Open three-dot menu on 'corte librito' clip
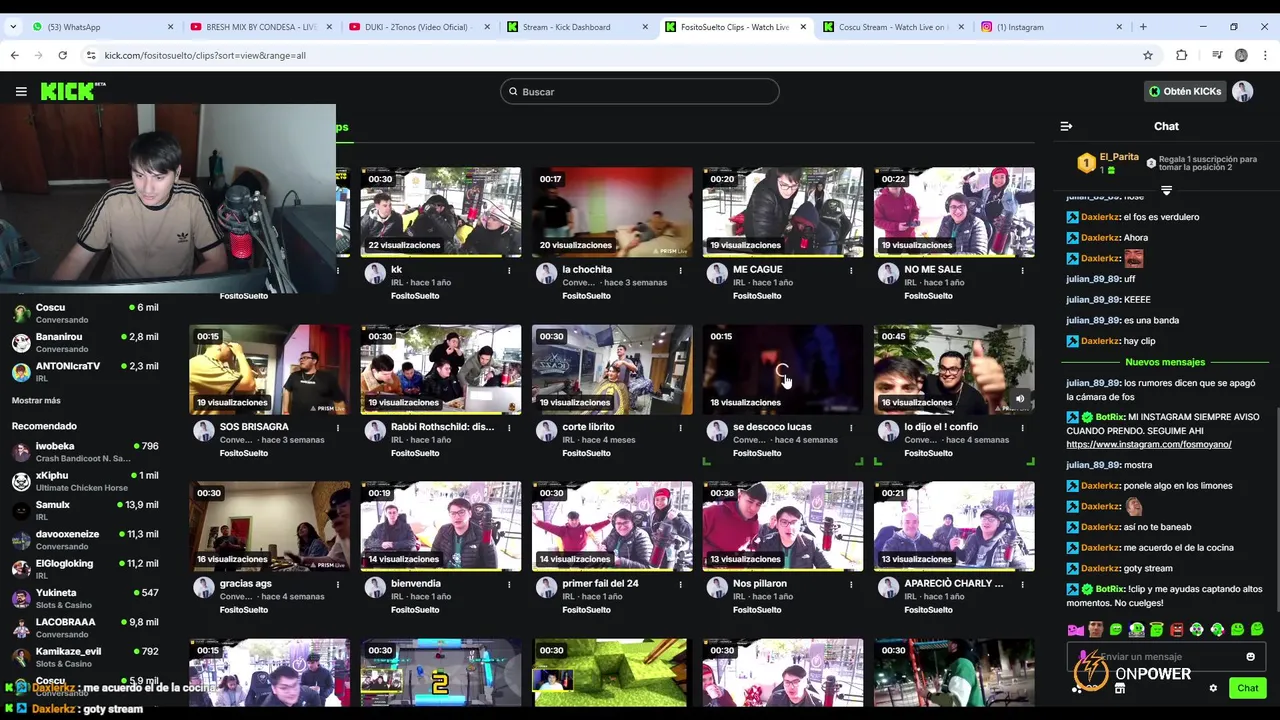 681,427
